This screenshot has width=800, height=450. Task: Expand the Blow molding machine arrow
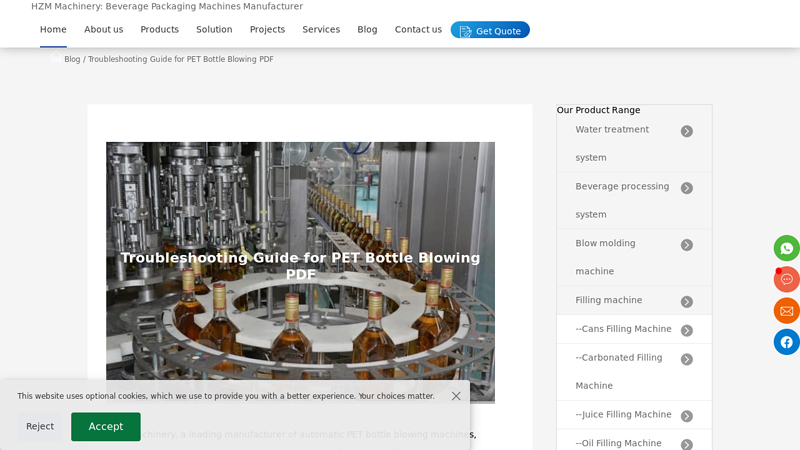(x=687, y=245)
